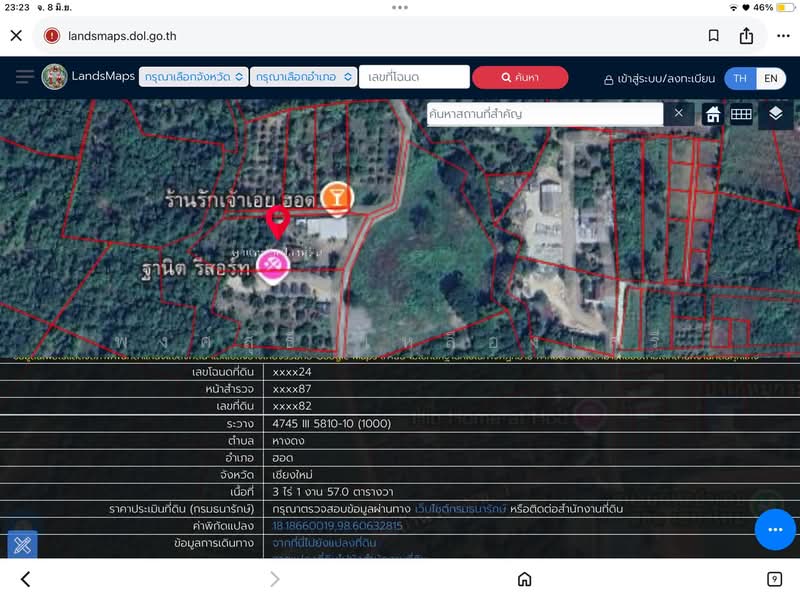This screenshot has height=600, width=800.
Task: Select the district value ฮอด
Action: [x=283, y=458]
